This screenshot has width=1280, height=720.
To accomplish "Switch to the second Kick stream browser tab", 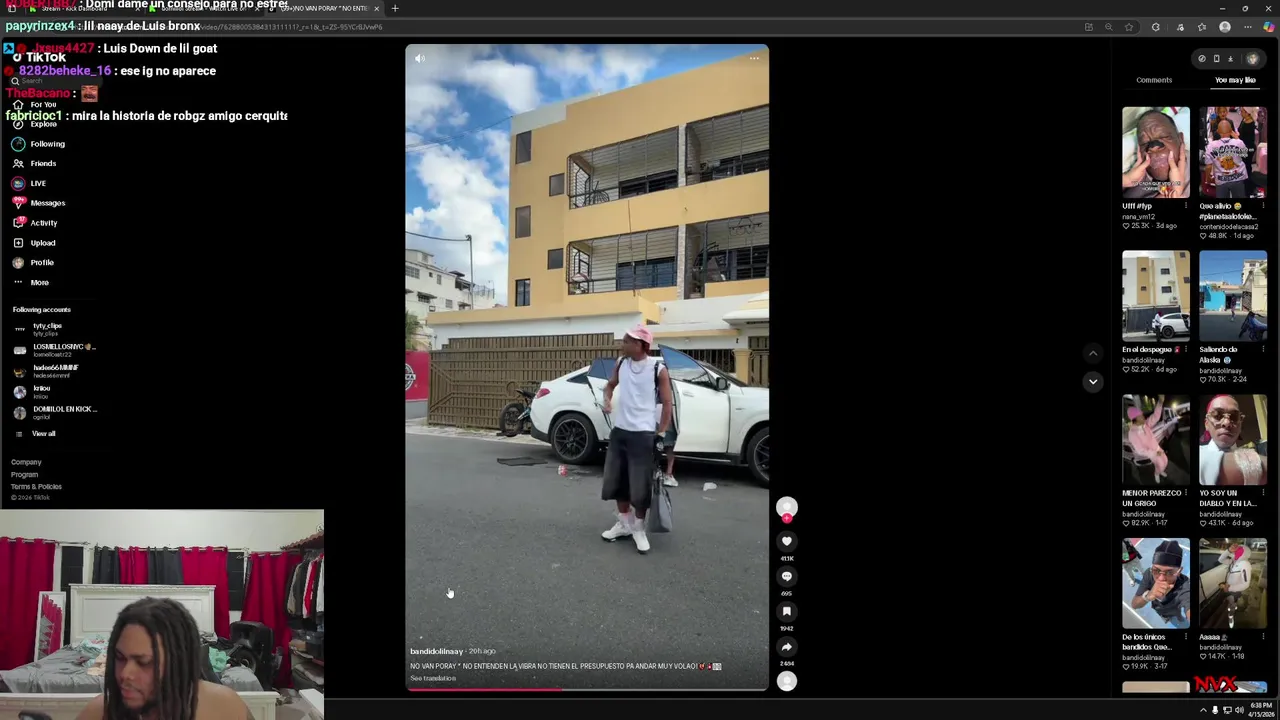I will pos(205,8).
